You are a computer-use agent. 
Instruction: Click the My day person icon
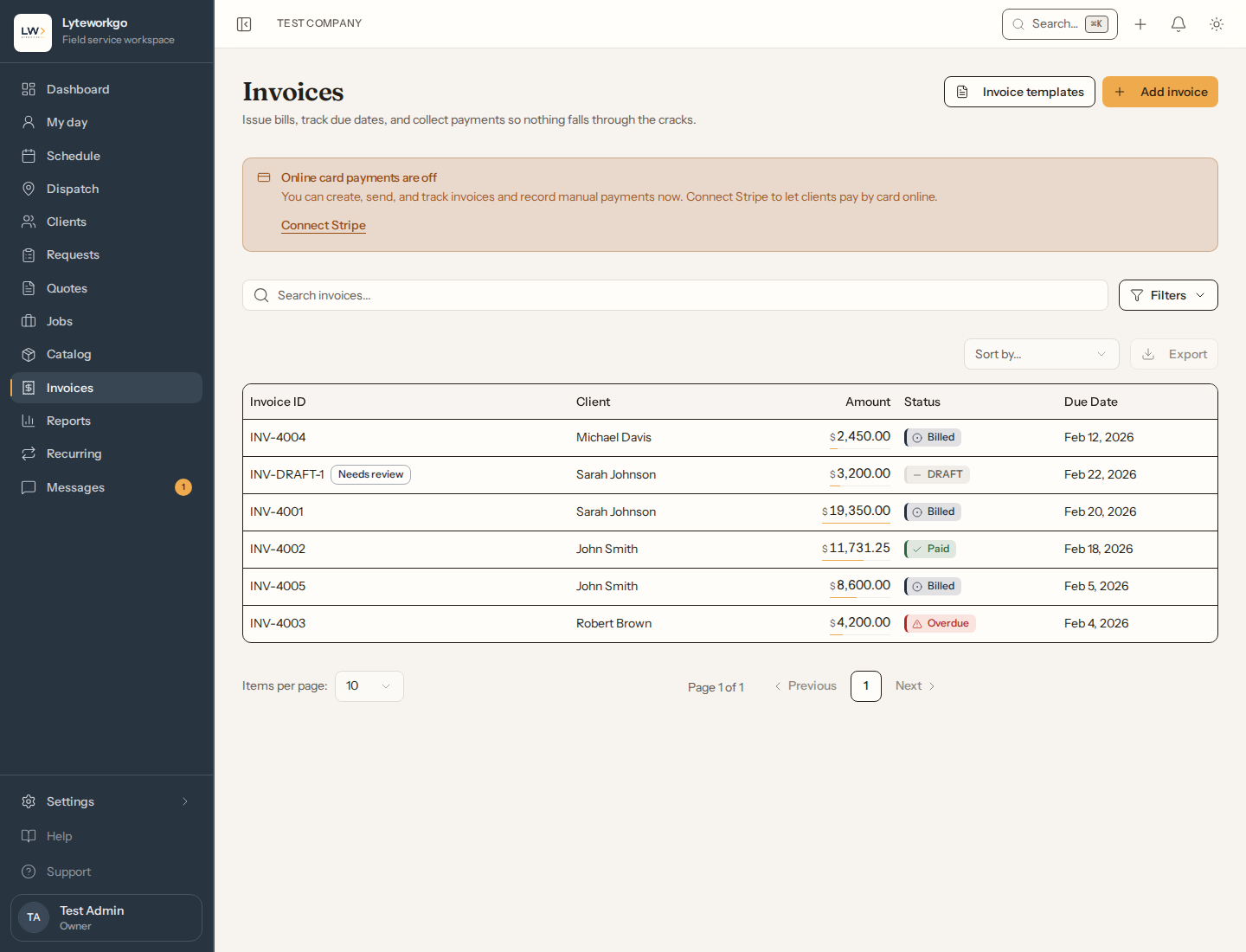coord(29,122)
